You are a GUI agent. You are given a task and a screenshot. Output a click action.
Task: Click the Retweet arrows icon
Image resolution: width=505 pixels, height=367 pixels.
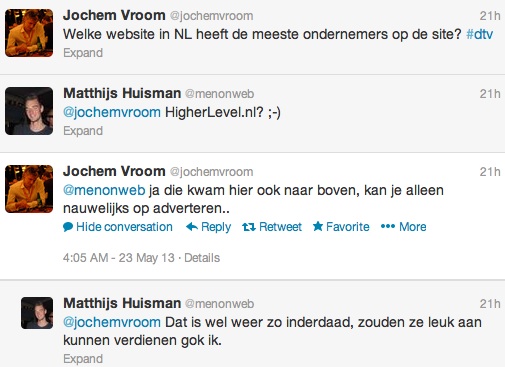tap(249, 227)
